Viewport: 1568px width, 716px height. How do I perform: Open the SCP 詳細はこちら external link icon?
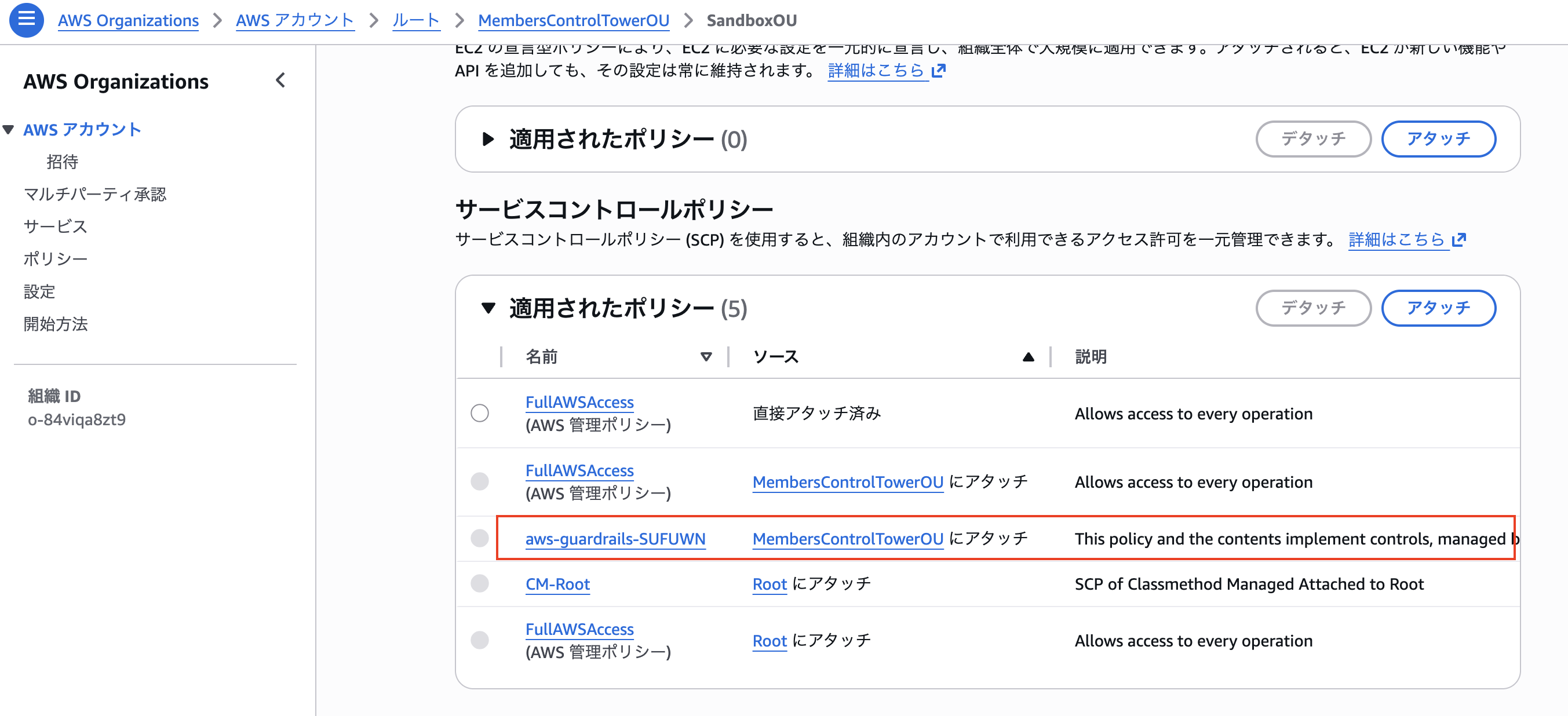click(x=1460, y=239)
